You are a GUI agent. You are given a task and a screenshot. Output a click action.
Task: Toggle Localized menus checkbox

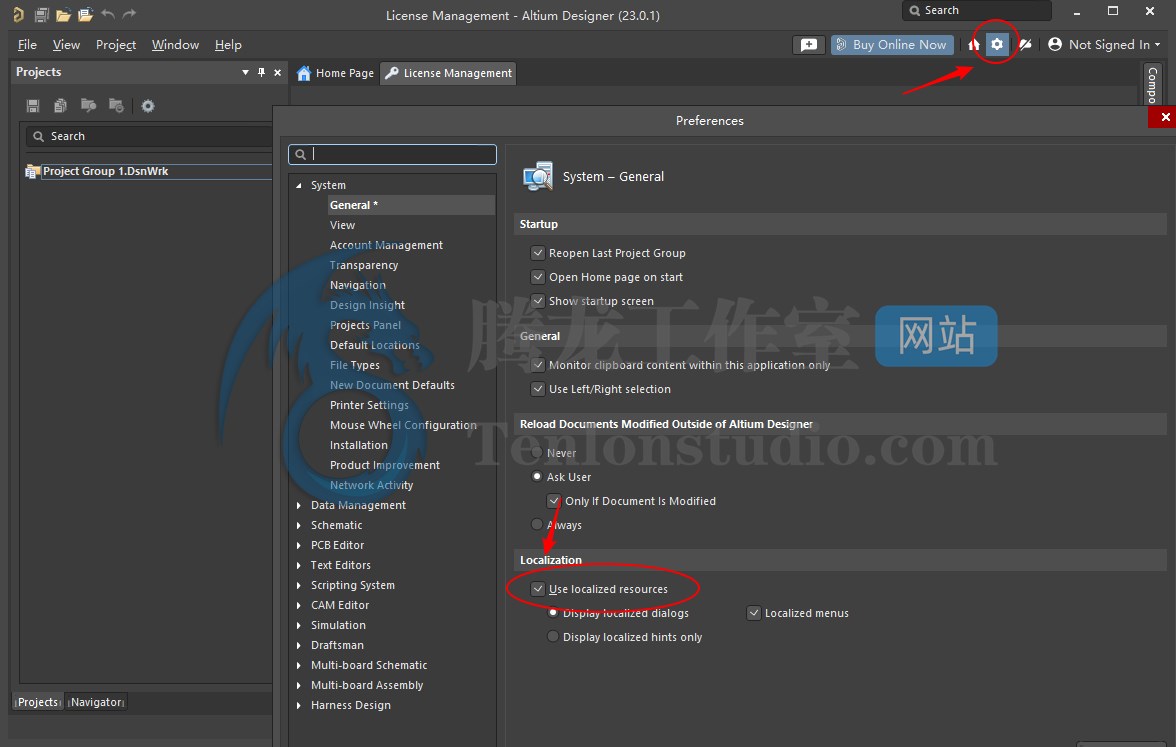[754, 613]
